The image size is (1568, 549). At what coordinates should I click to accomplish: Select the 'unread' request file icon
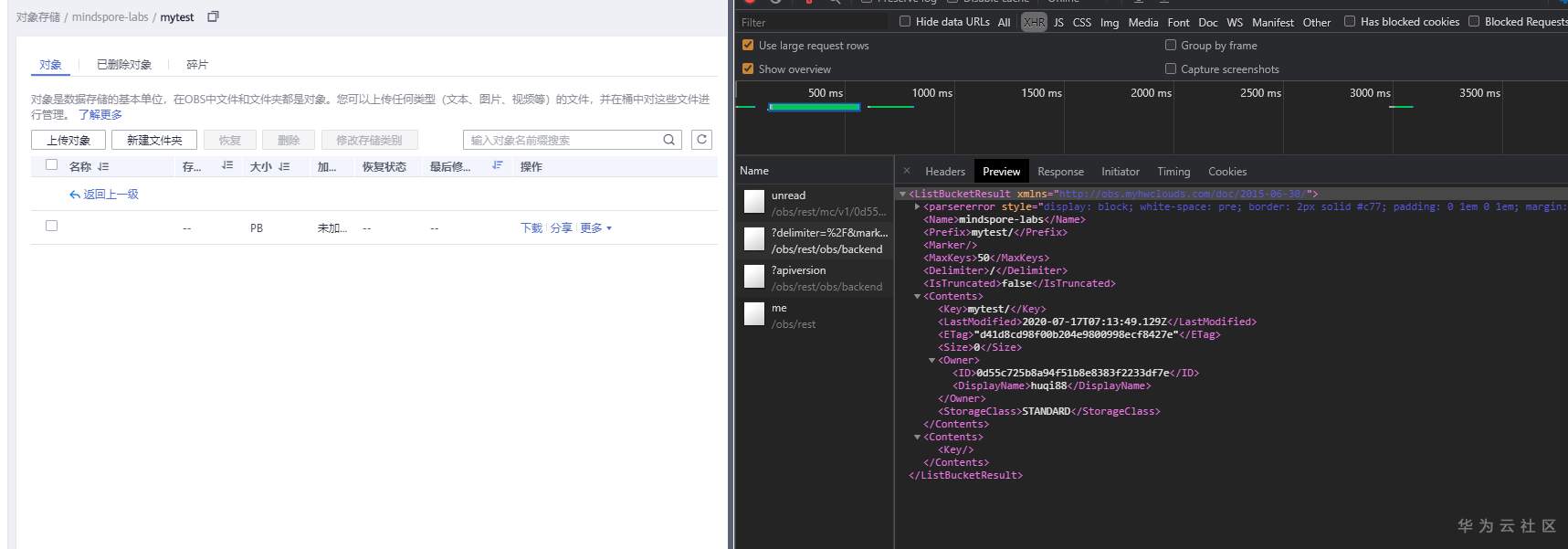pos(753,201)
